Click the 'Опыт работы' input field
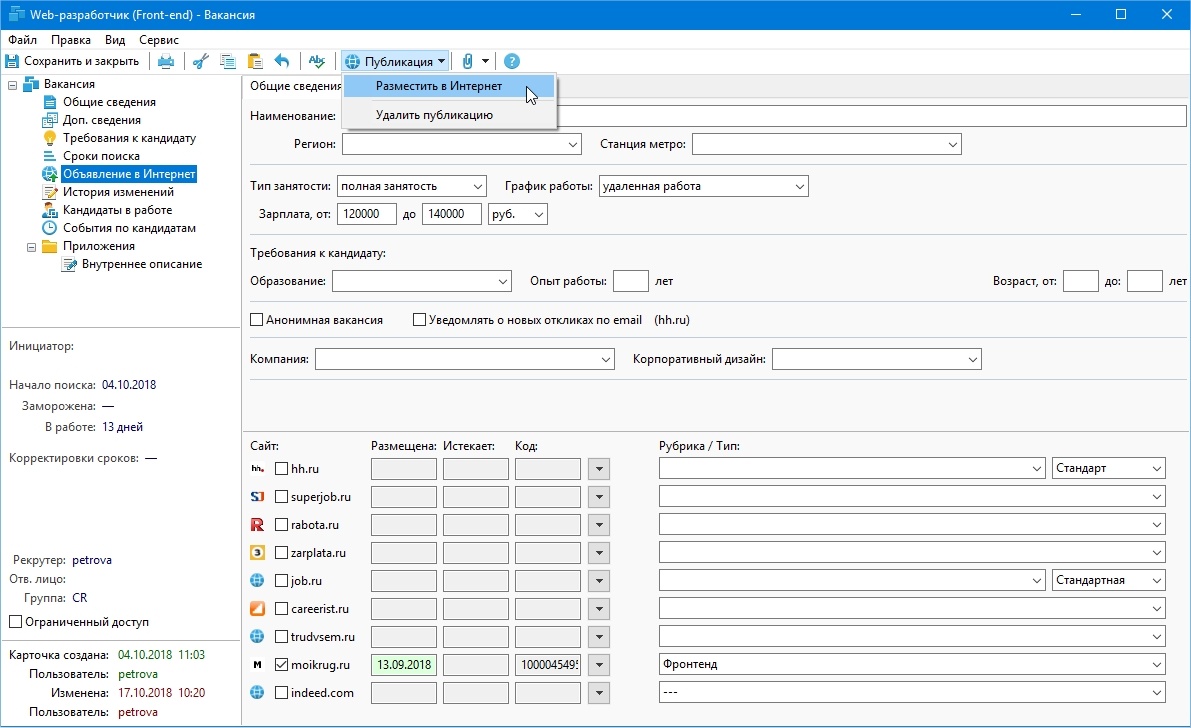The image size is (1191, 728). pyautogui.click(x=630, y=281)
